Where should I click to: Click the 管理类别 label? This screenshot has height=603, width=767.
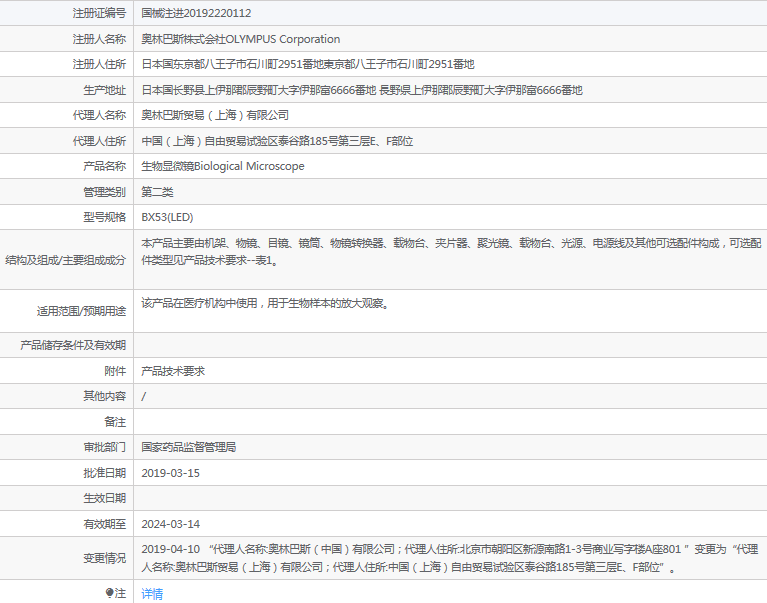click(x=105, y=192)
